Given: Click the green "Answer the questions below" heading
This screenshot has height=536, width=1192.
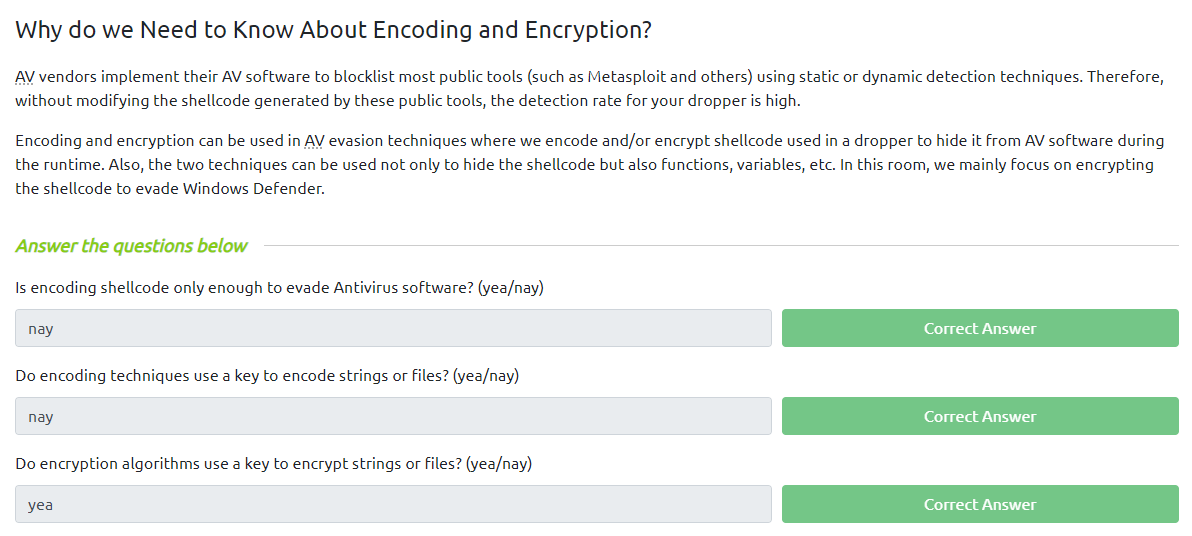Looking at the screenshot, I should pyautogui.click(x=131, y=246).
